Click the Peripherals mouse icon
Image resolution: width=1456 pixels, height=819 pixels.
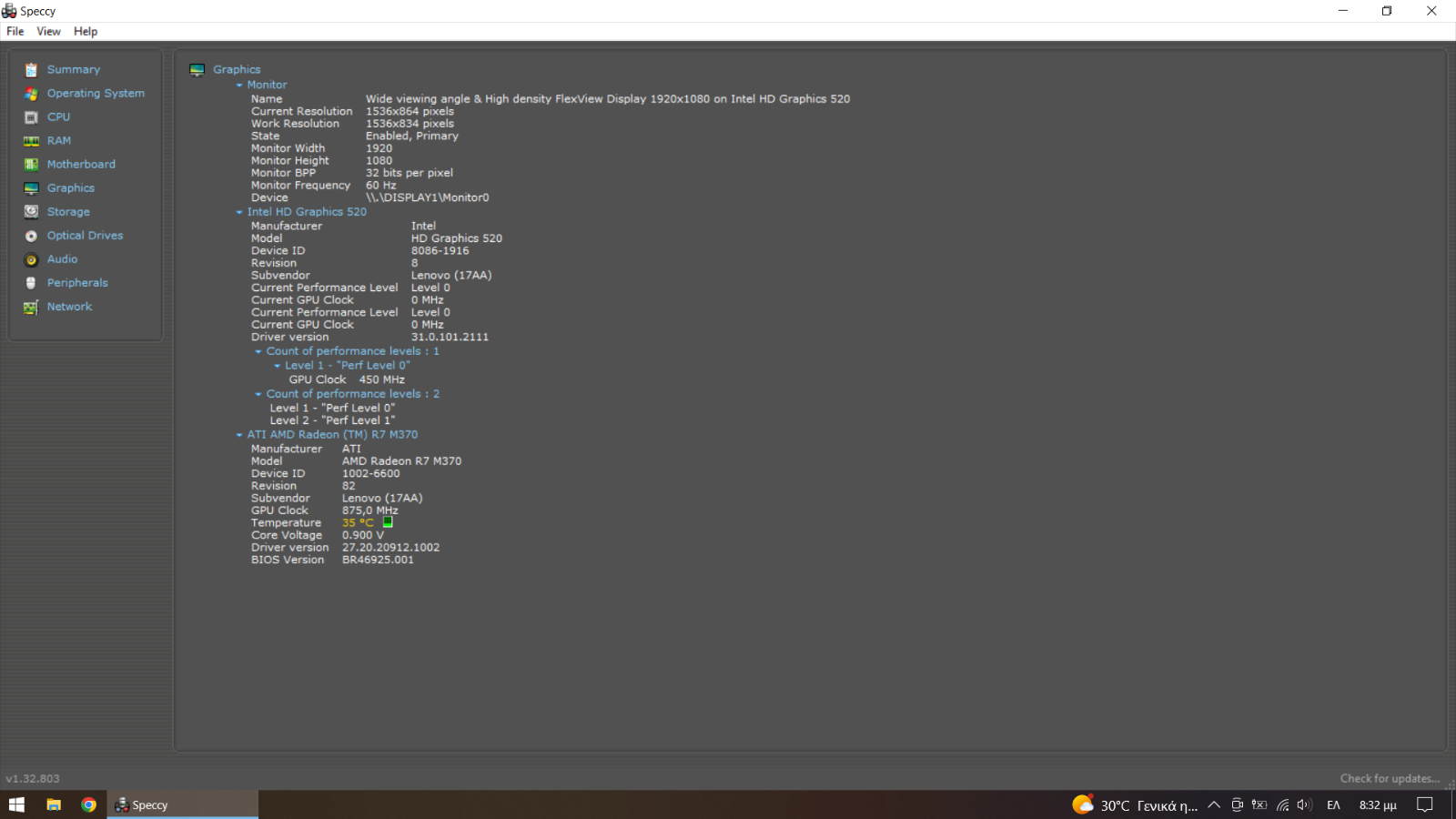tap(31, 283)
